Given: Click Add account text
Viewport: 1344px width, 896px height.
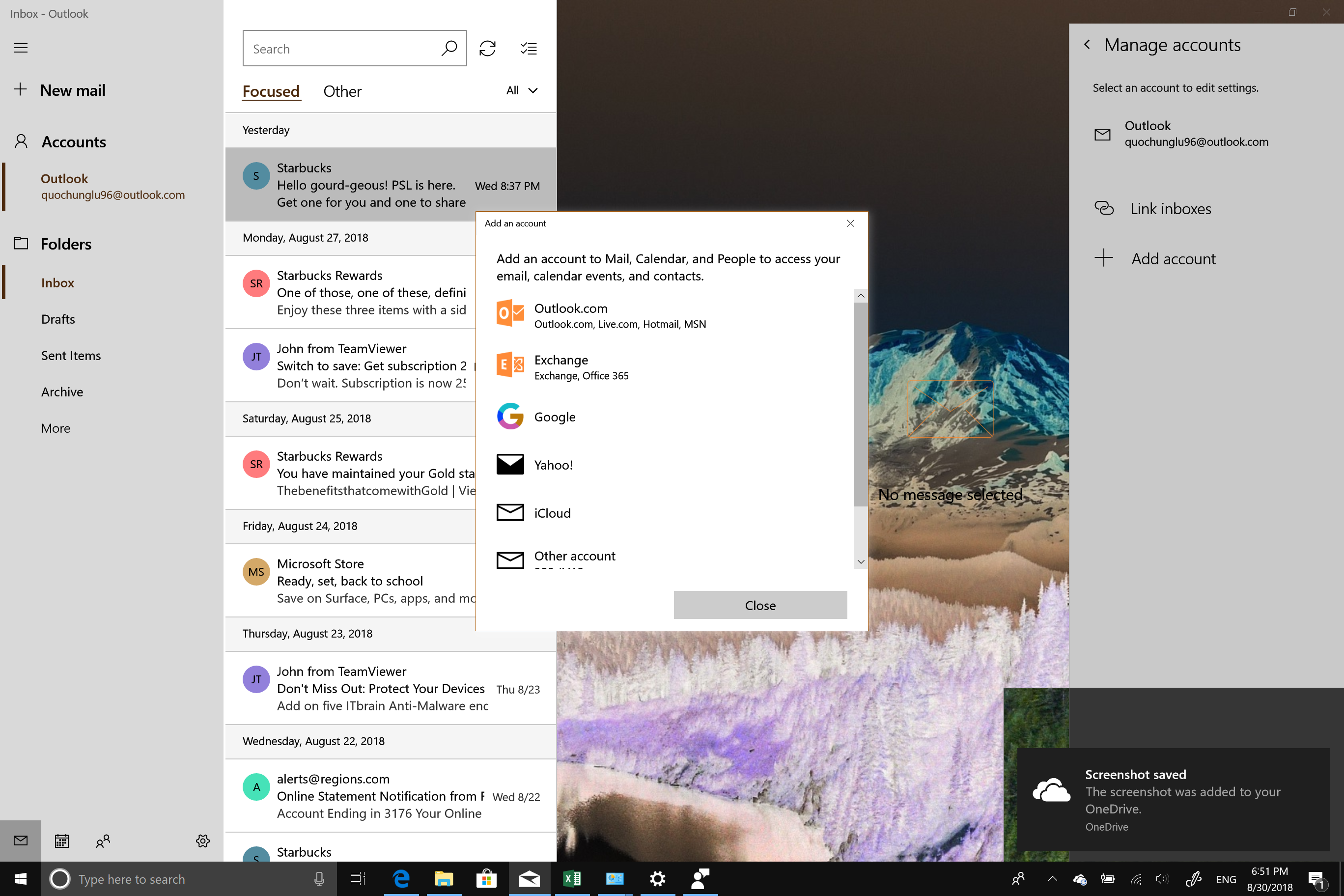Looking at the screenshot, I should [x=1173, y=258].
